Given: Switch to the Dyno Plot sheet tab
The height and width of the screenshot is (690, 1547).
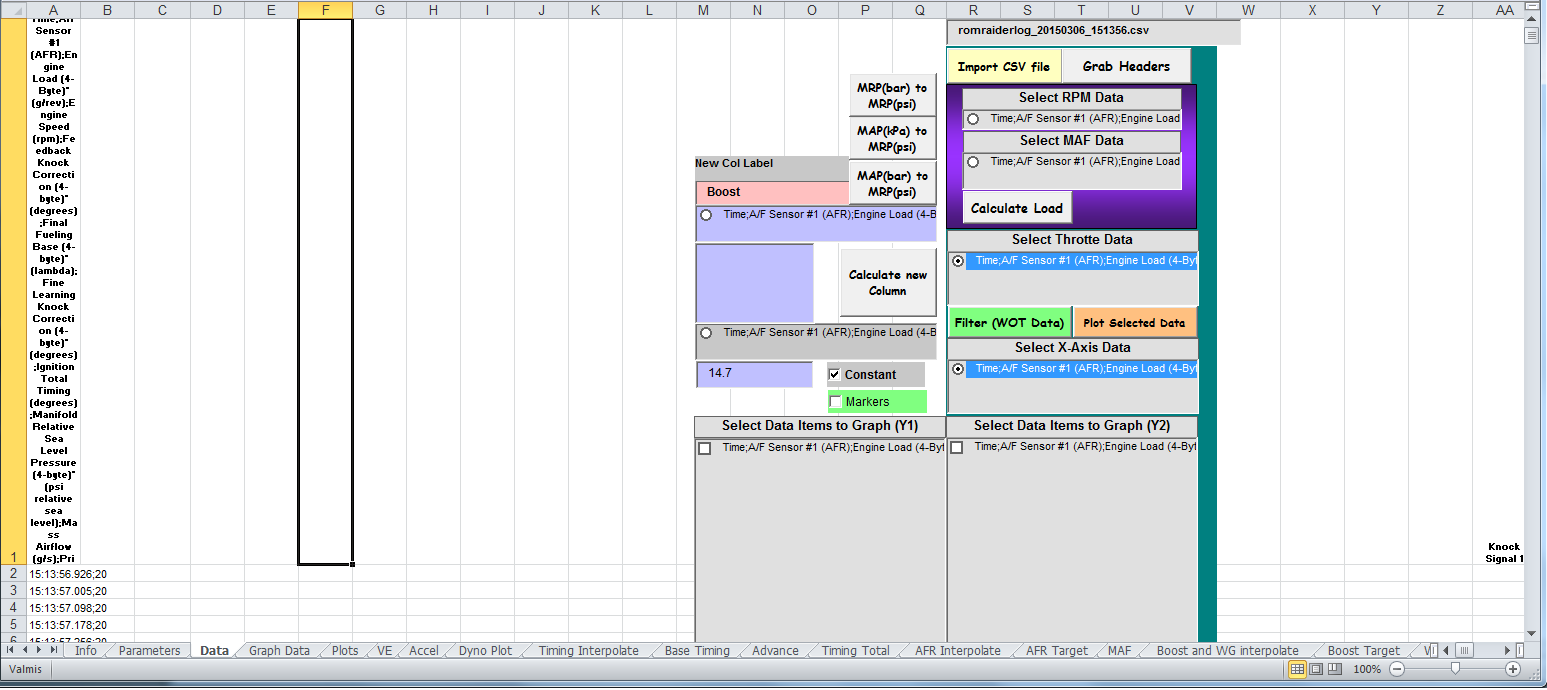Looking at the screenshot, I should tap(485, 651).
